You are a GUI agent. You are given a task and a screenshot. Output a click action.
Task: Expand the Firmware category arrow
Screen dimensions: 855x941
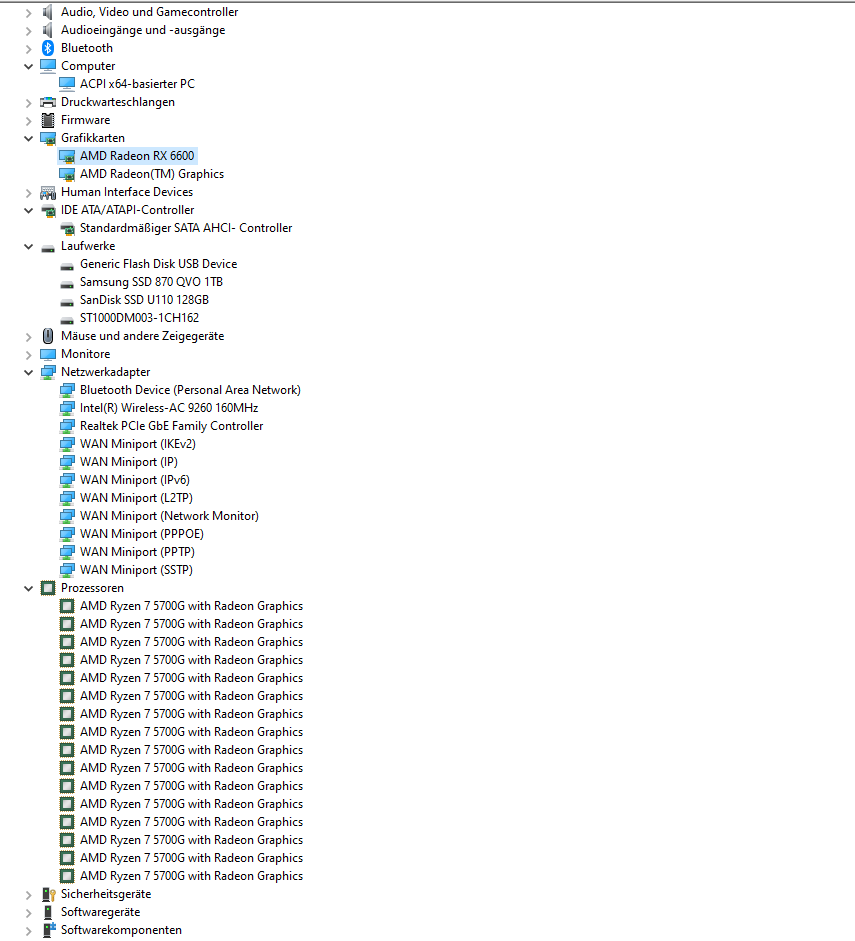28,121
